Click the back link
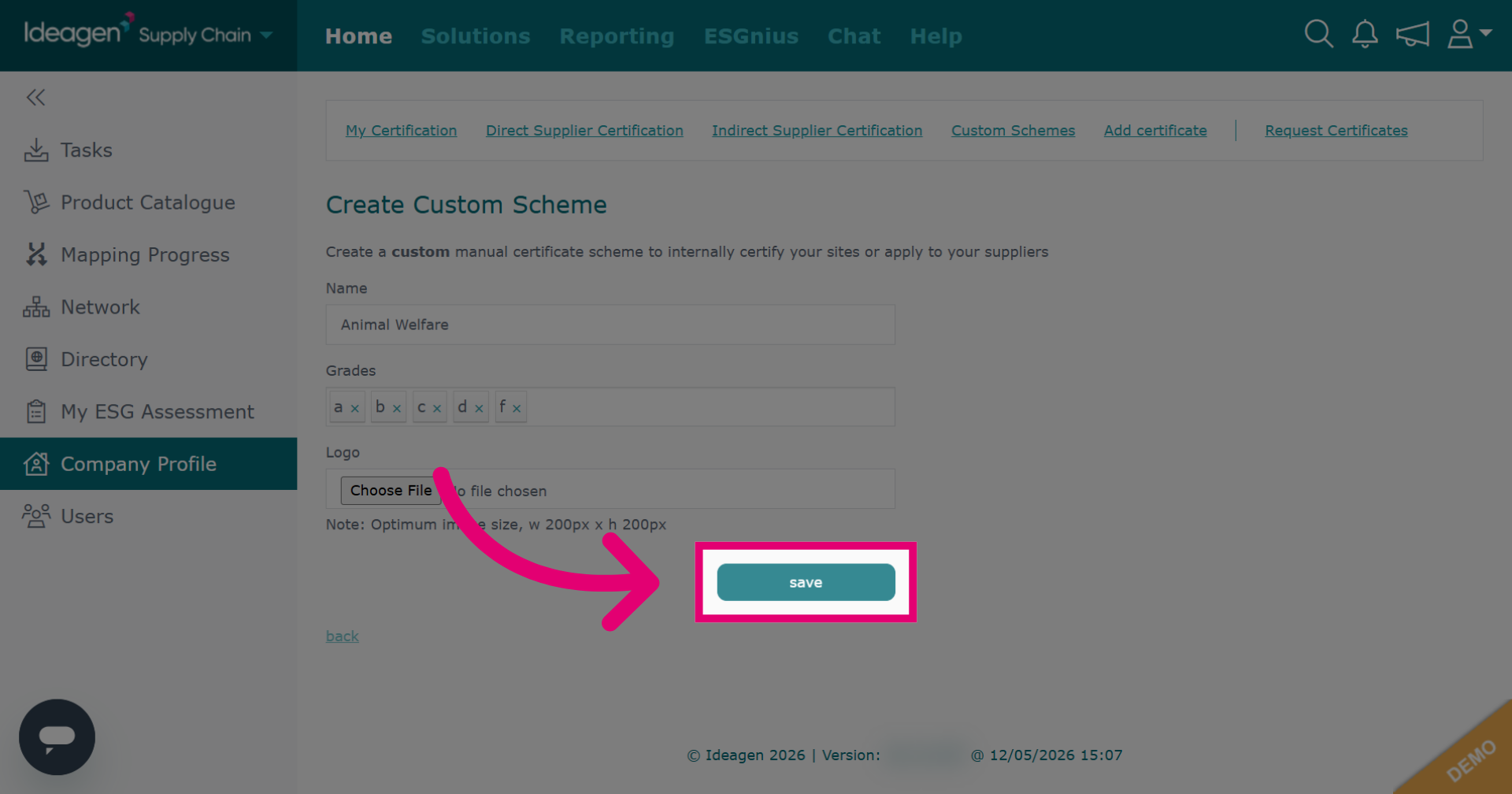This screenshot has height=794, width=1512. pos(343,636)
